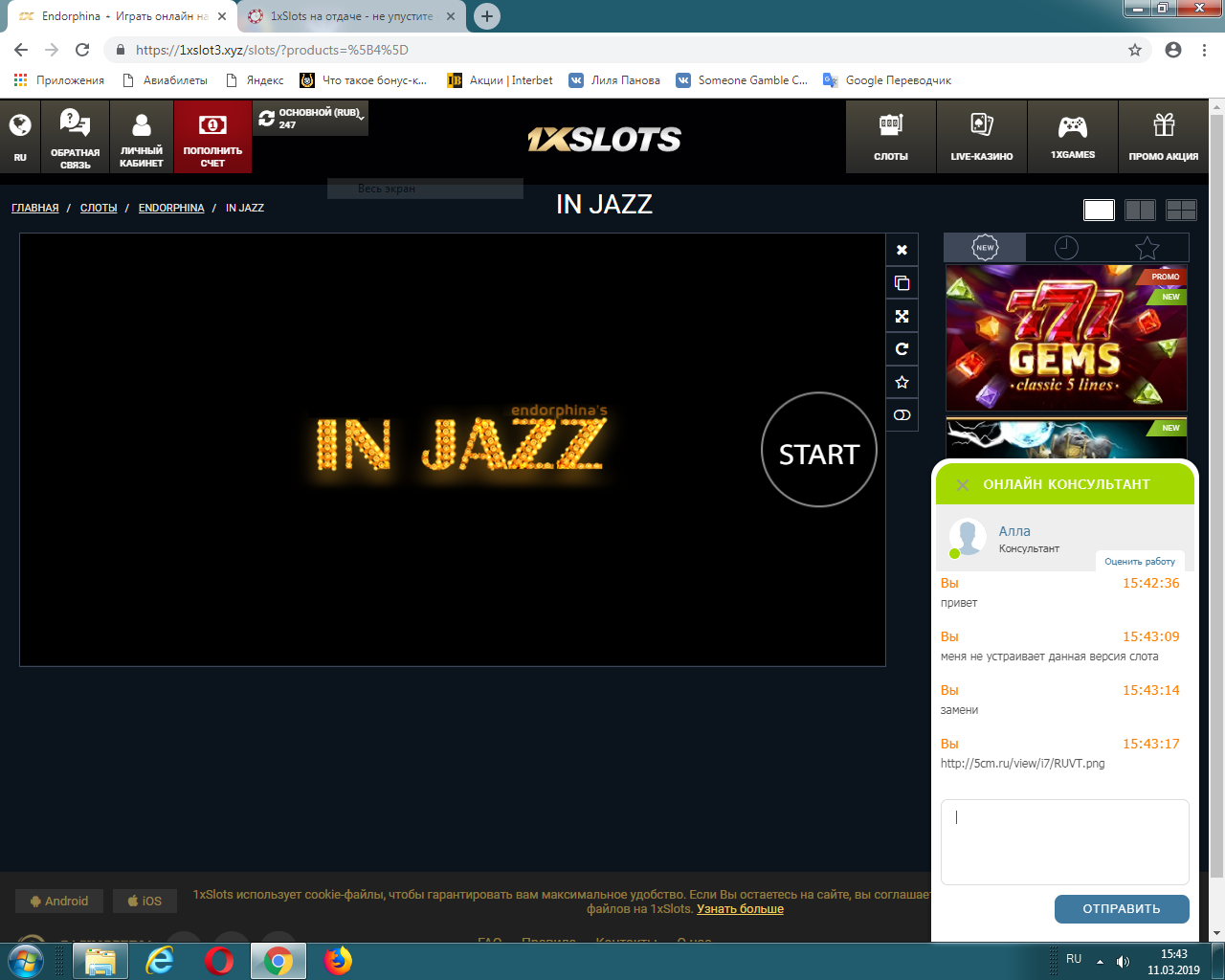Open the Windows Start menu
The height and width of the screenshot is (980, 1225).
(25, 961)
